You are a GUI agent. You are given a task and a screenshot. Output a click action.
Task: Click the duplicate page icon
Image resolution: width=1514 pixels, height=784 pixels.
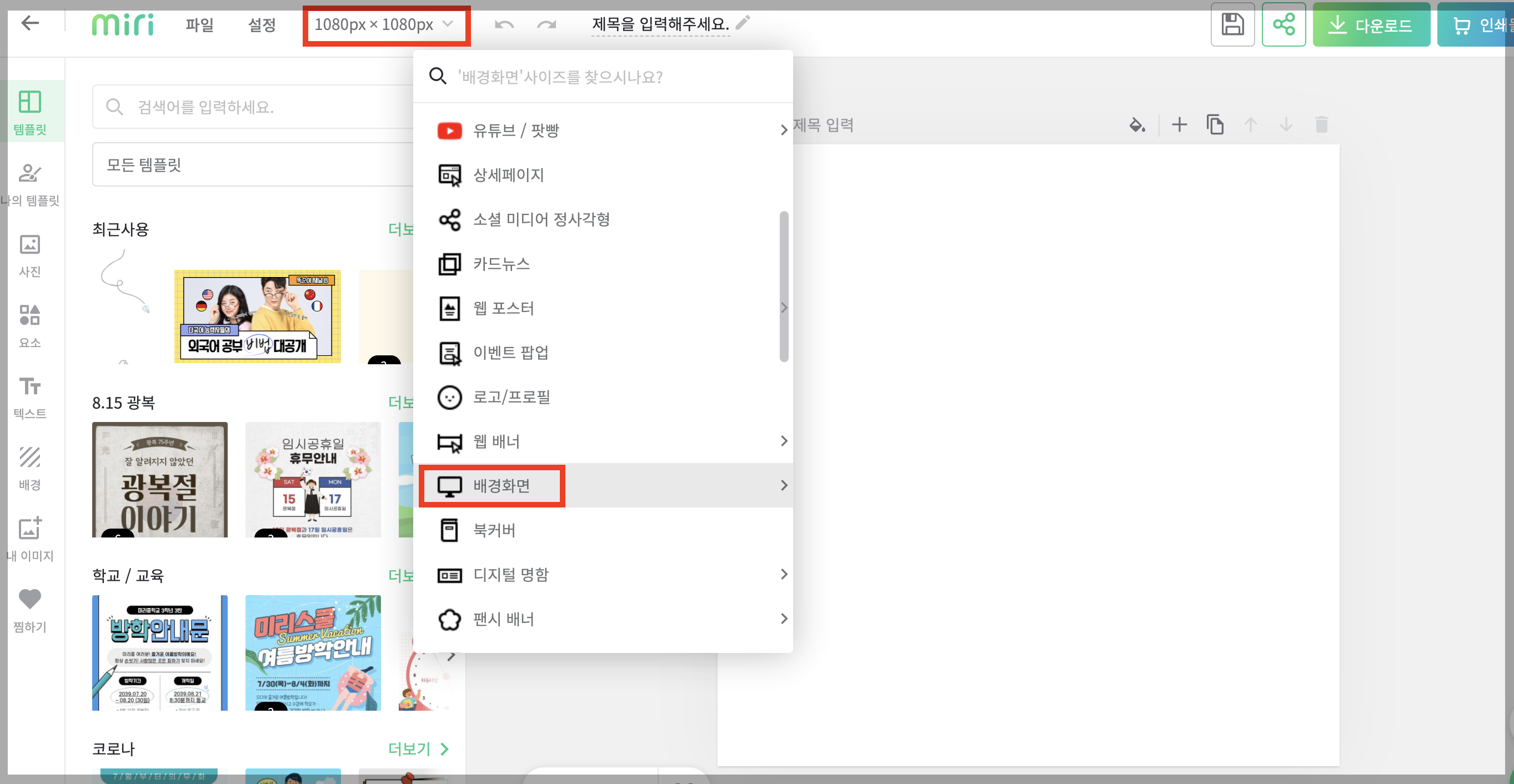point(1214,124)
